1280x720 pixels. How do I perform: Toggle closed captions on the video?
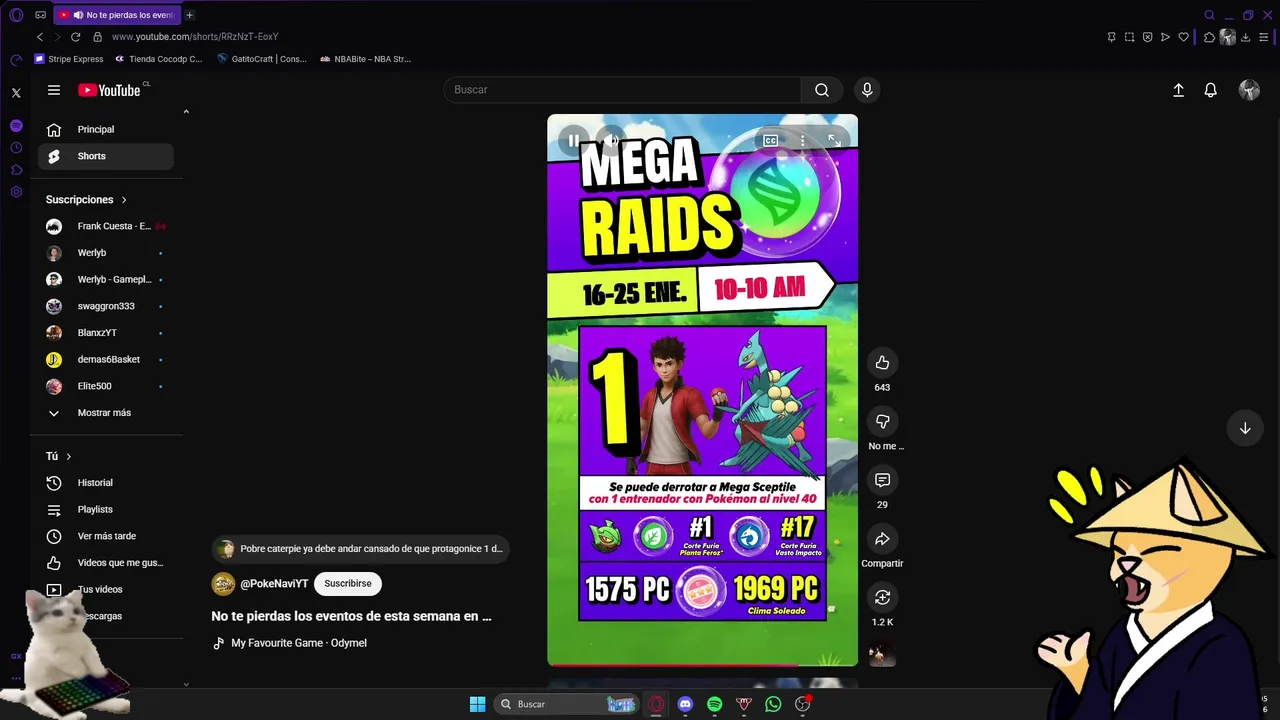pos(770,141)
